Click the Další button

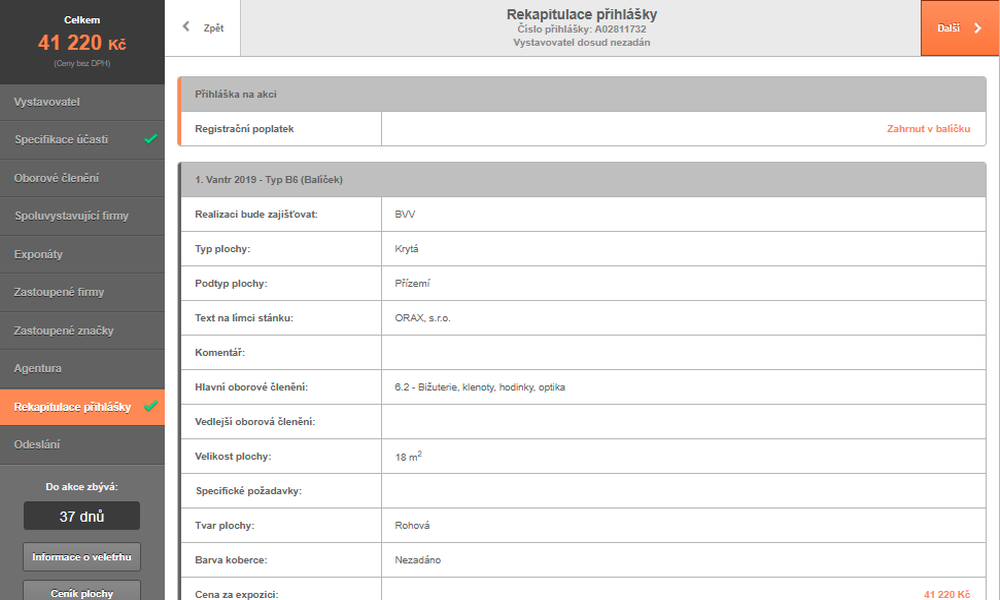coord(960,28)
